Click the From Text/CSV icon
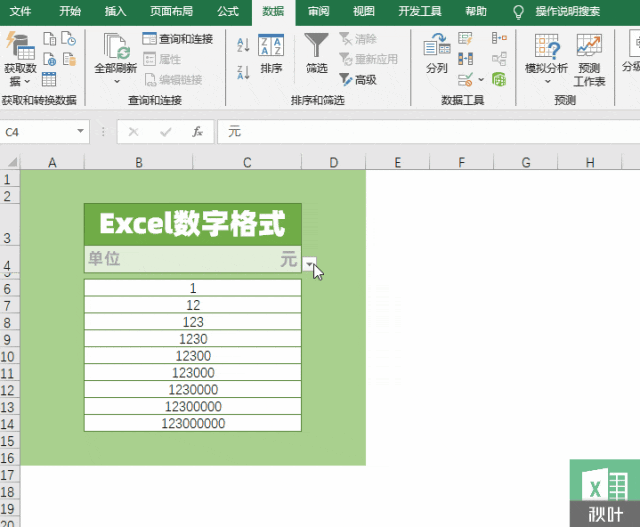 click(49, 39)
